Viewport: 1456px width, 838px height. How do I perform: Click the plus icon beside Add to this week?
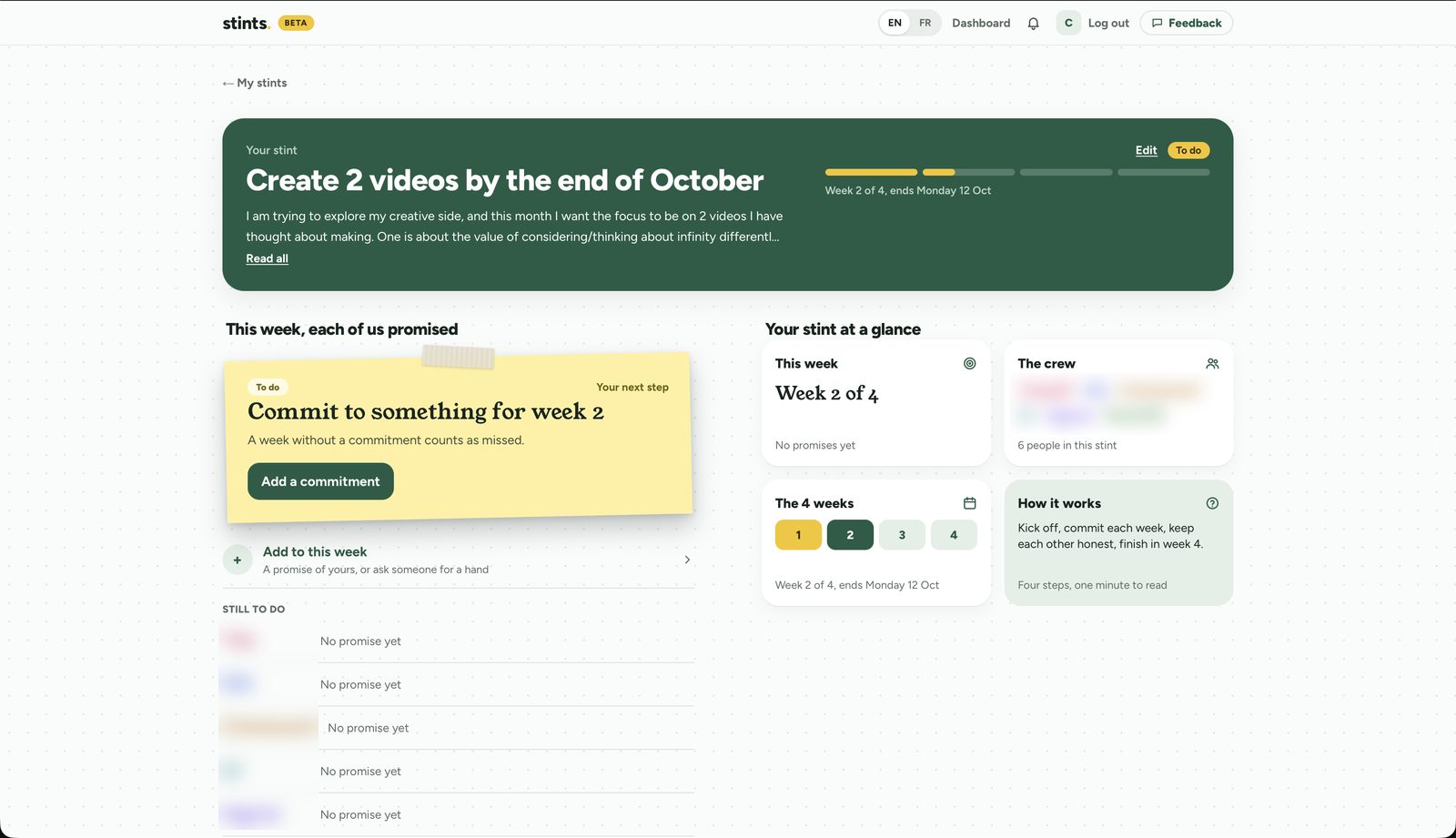click(238, 560)
